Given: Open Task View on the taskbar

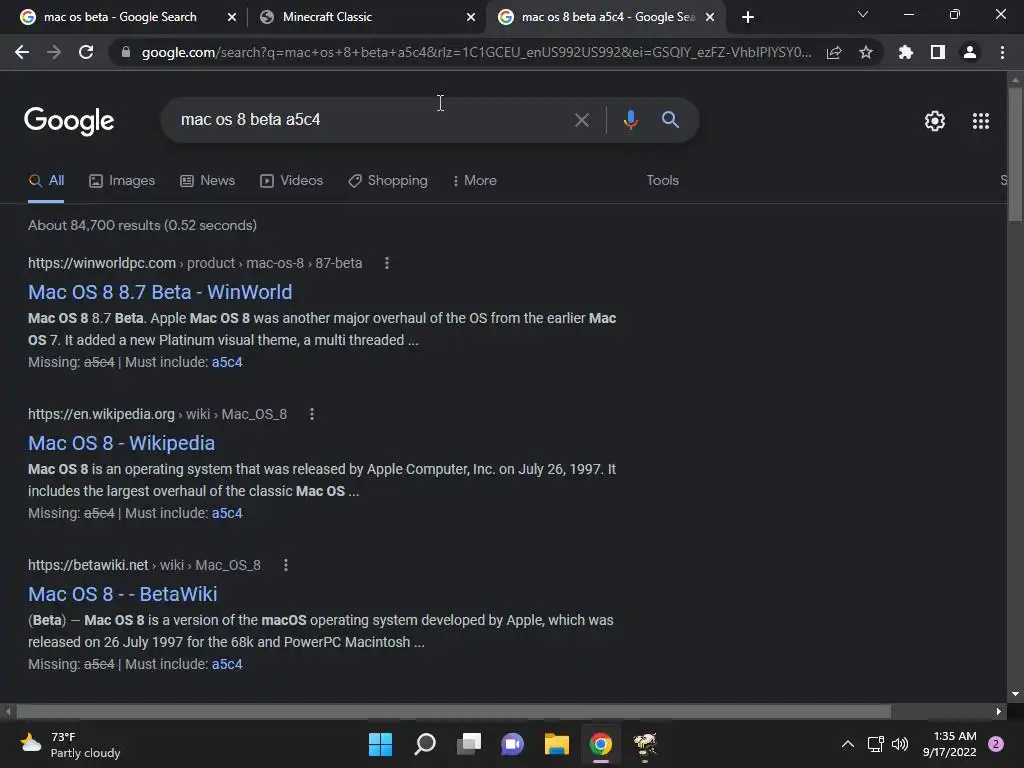Looking at the screenshot, I should (x=469, y=744).
